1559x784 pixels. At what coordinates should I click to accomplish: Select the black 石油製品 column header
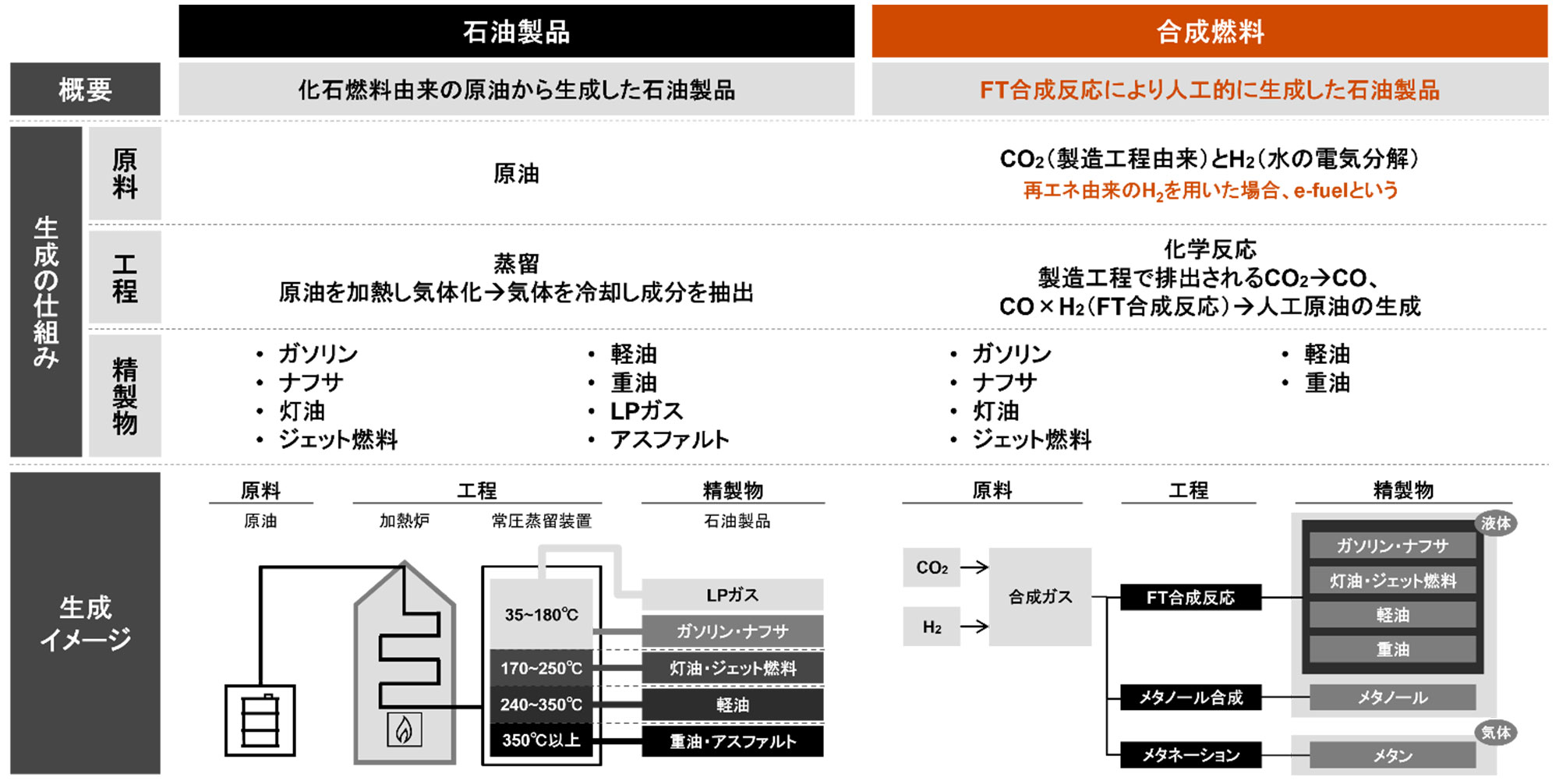pyautogui.click(x=516, y=31)
